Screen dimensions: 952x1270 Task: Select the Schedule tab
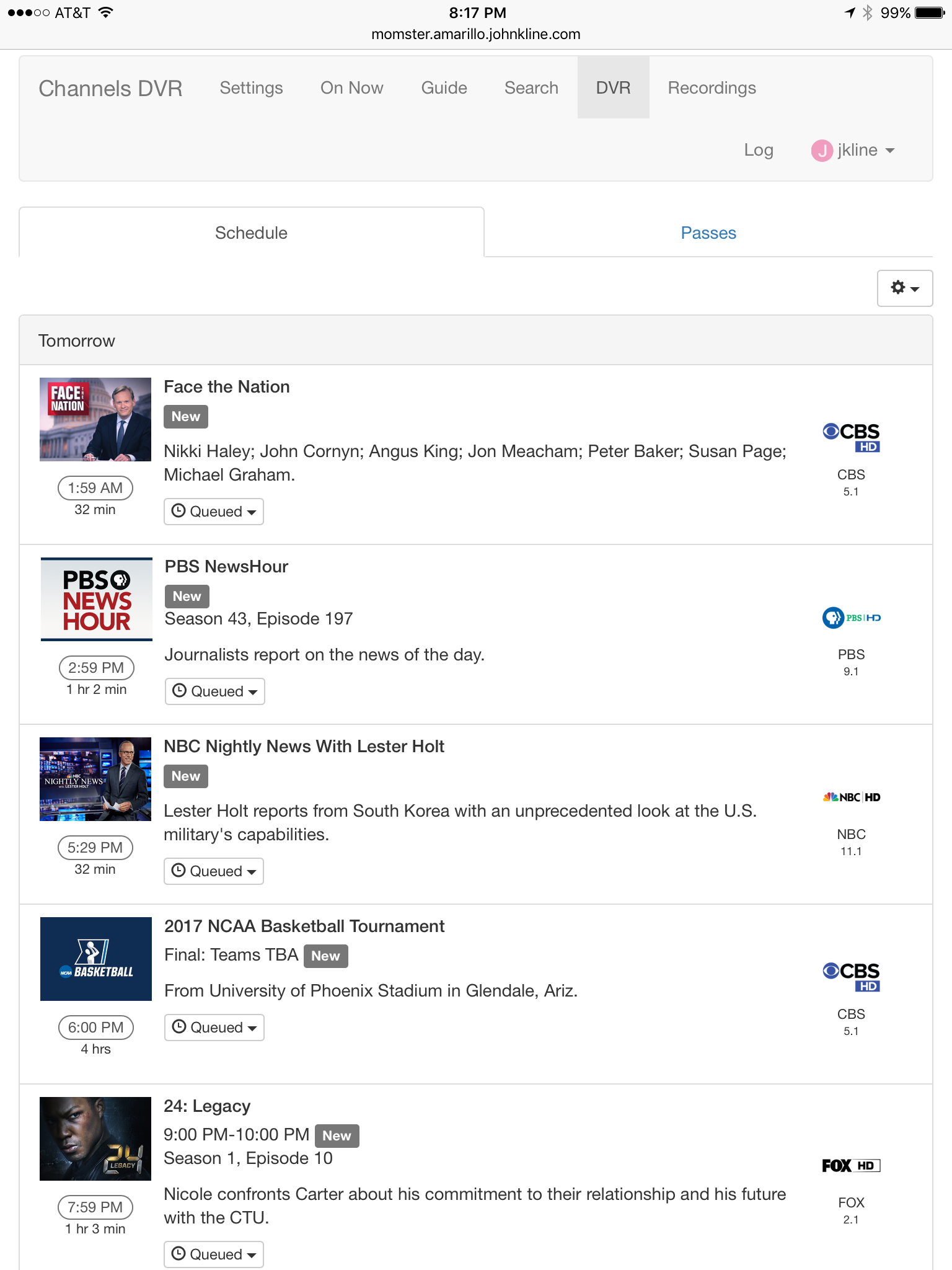tap(251, 233)
